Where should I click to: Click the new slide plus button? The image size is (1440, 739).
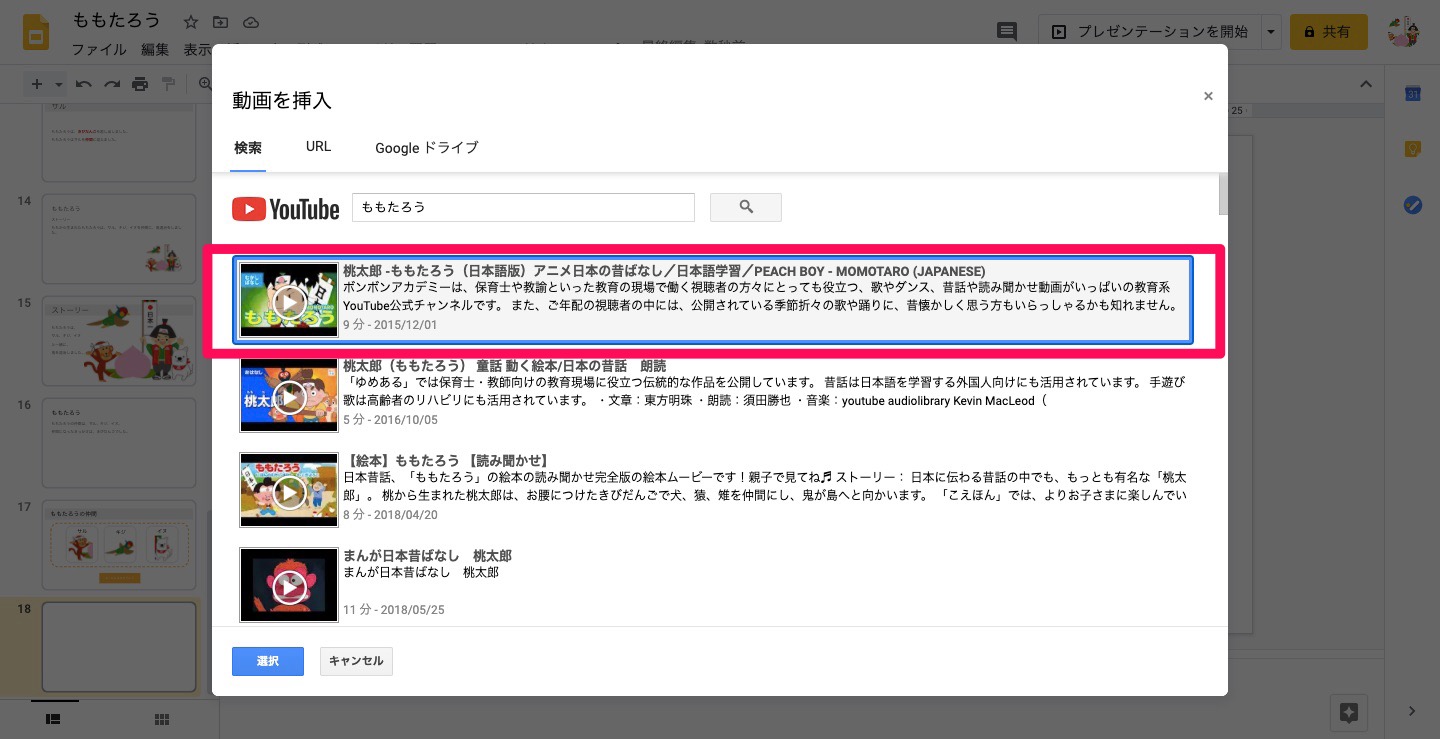click(37, 84)
